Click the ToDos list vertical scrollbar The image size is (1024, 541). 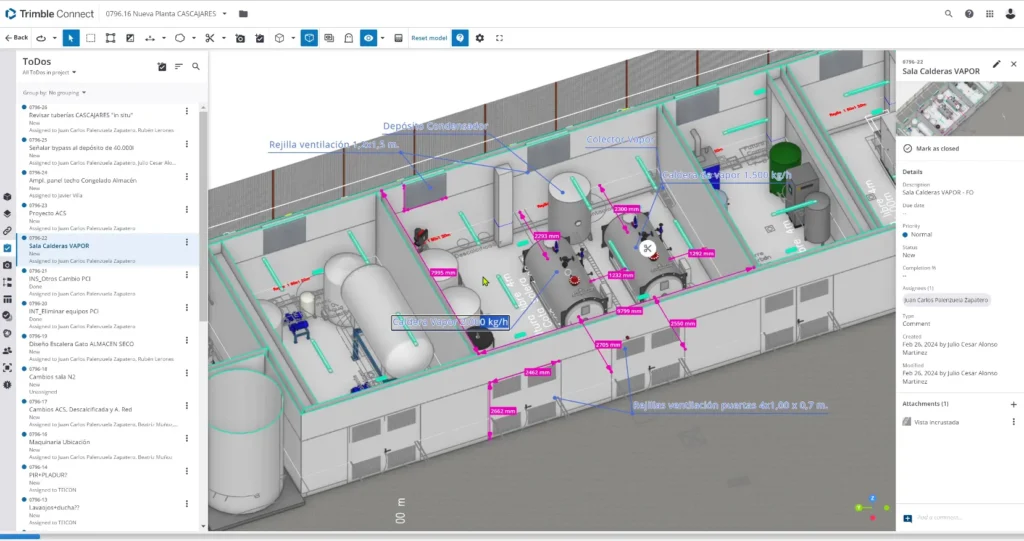203,216
